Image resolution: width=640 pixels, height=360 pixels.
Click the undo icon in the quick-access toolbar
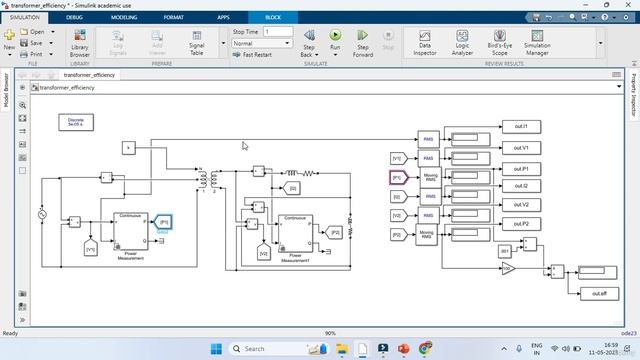click(549, 17)
